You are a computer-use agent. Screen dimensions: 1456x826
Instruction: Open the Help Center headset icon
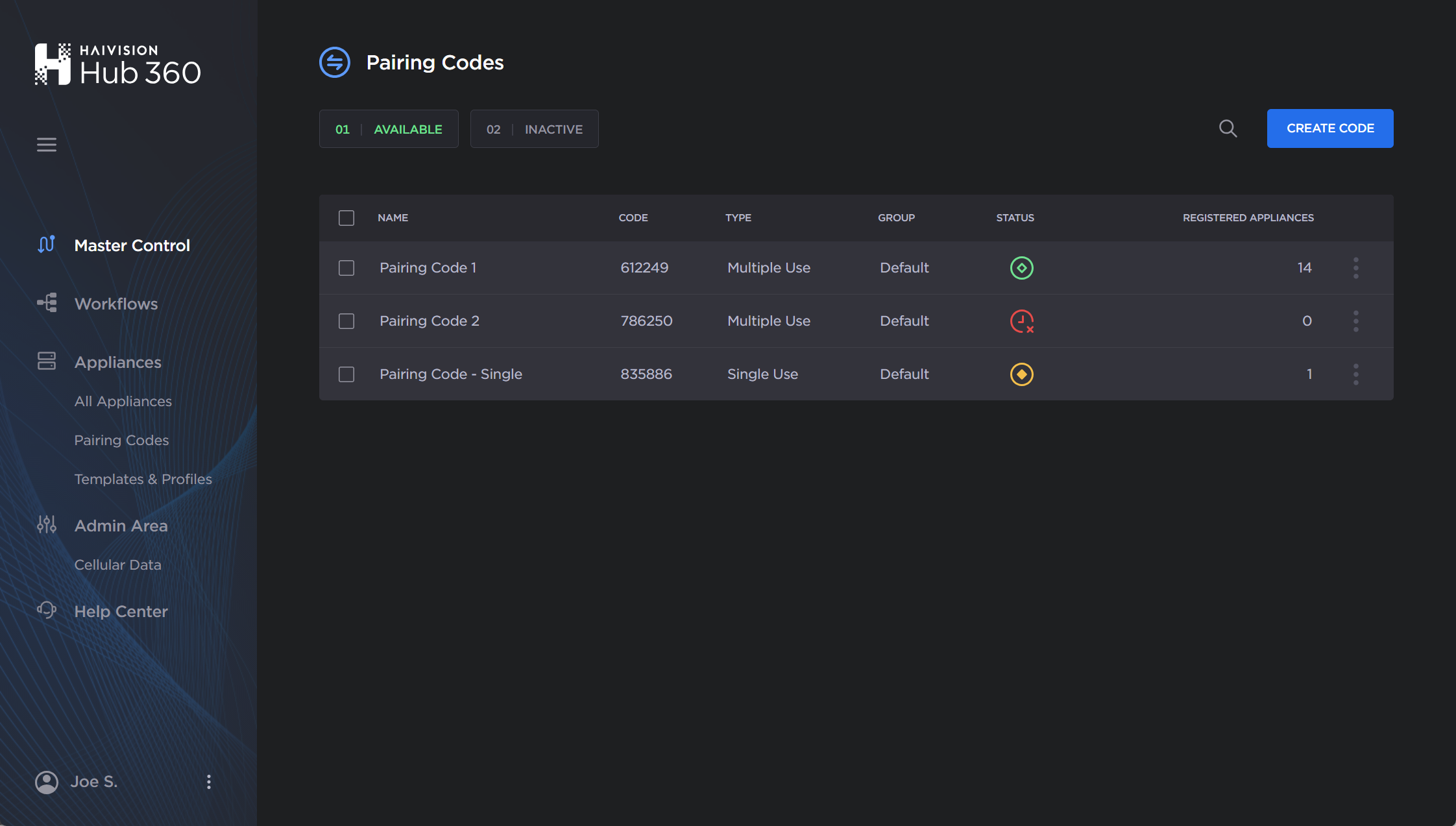coord(46,610)
